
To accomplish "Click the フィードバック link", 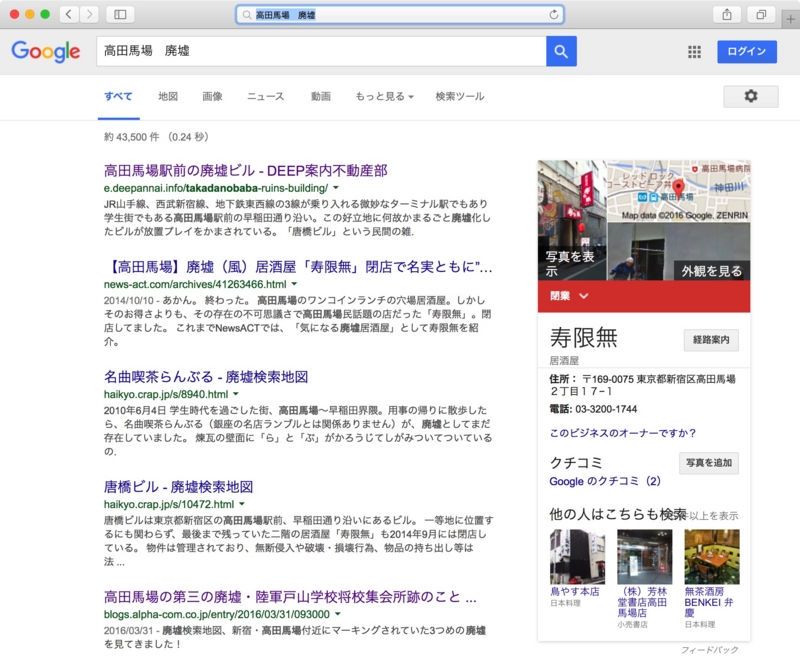I will 710,650.
